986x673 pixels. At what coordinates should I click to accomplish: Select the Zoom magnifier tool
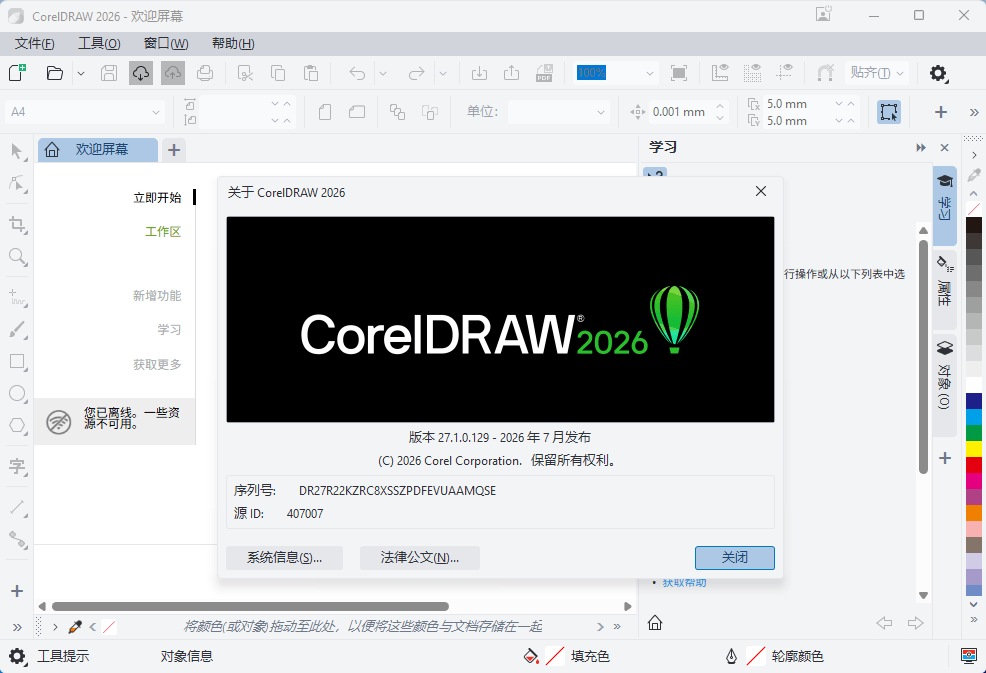(x=18, y=257)
